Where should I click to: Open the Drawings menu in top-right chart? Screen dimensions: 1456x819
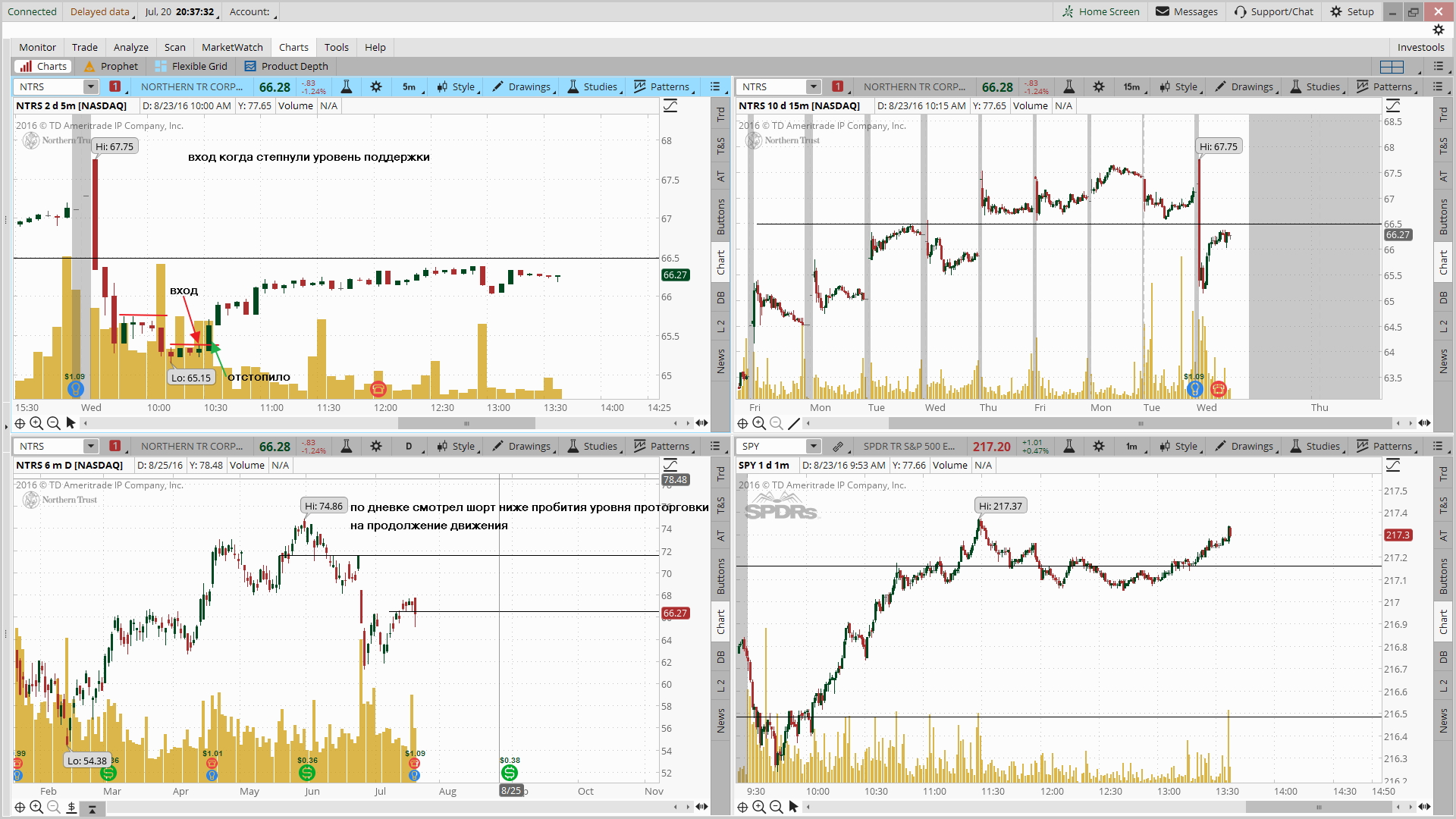click(x=1245, y=86)
